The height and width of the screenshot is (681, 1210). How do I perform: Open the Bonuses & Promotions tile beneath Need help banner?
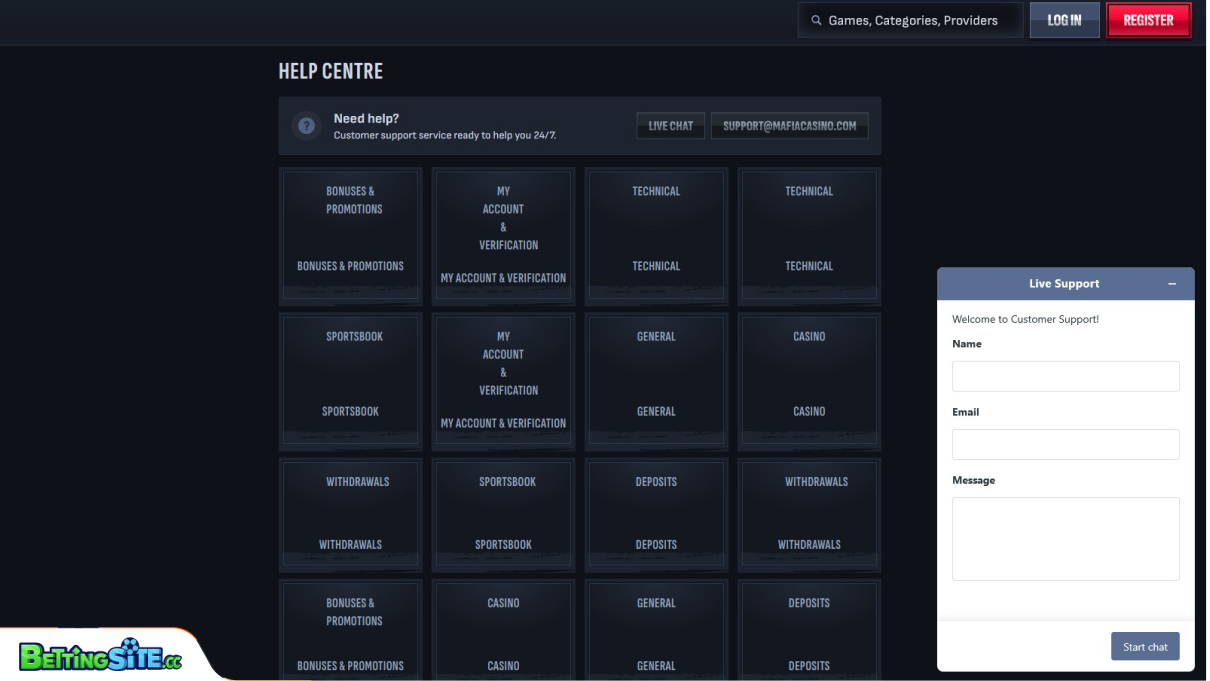coord(350,236)
